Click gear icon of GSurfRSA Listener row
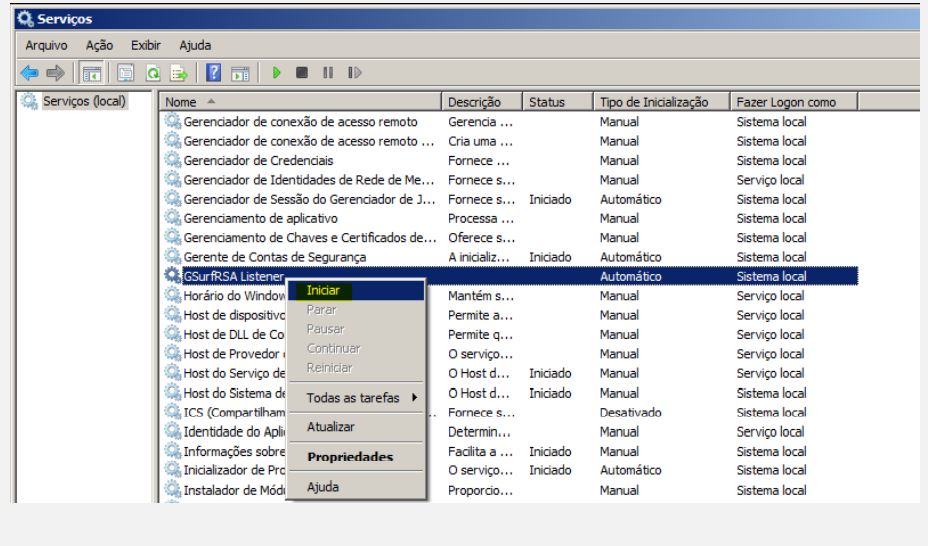Screen dimensions: 928x546 [x=172, y=276]
